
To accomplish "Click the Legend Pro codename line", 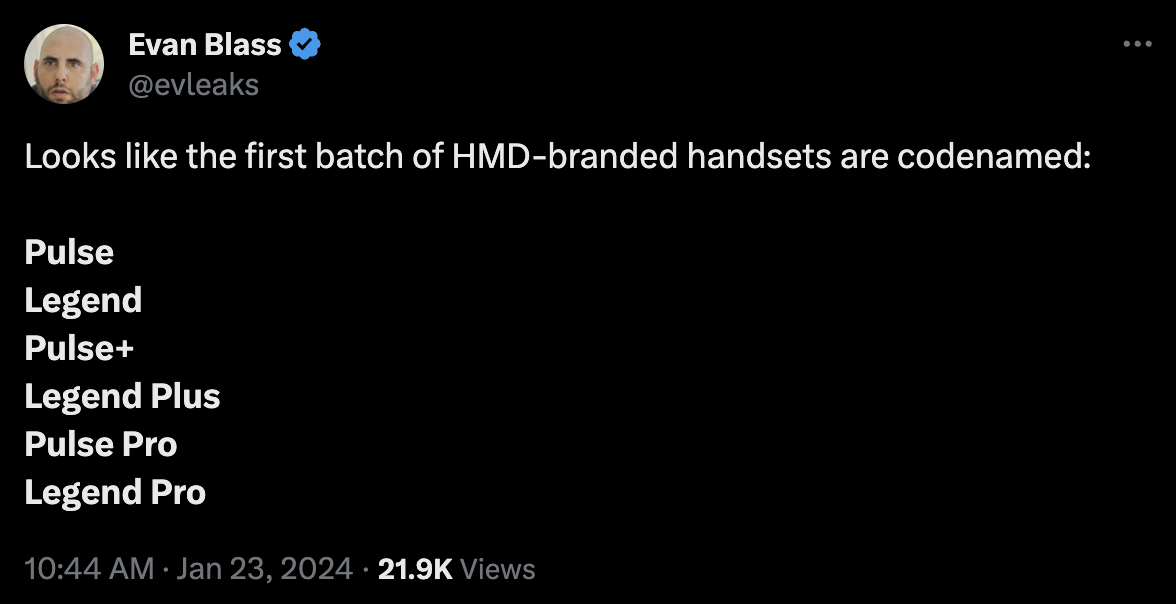I will tap(115, 492).
